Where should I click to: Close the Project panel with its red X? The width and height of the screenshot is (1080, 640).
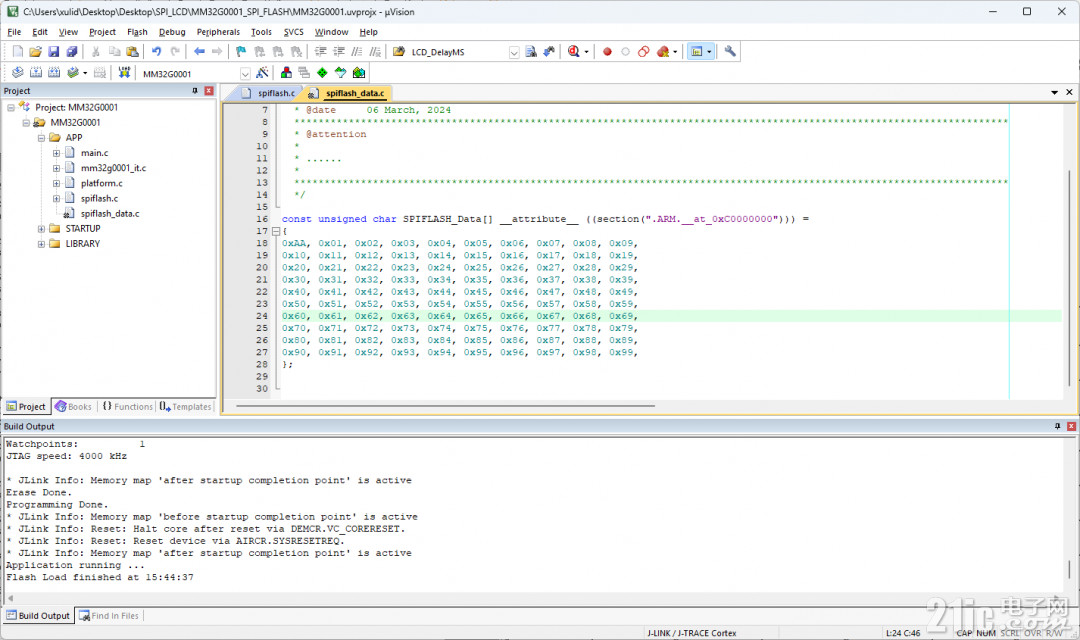coord(209,91)
